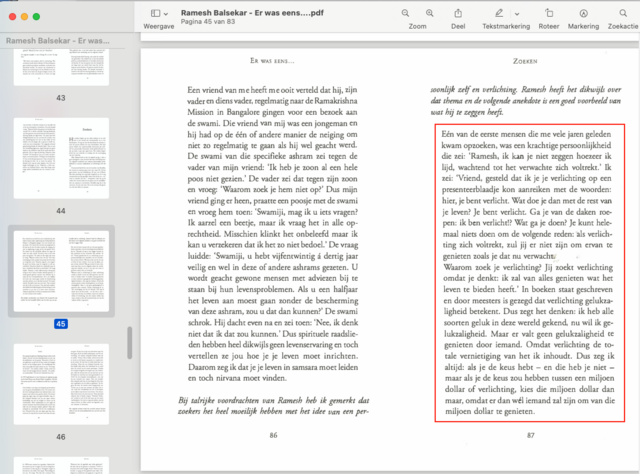Select page 46 thumbnail in sidebar
Image resolution: width=640 pixels, height=474 pixels.
tap(61, 384)
